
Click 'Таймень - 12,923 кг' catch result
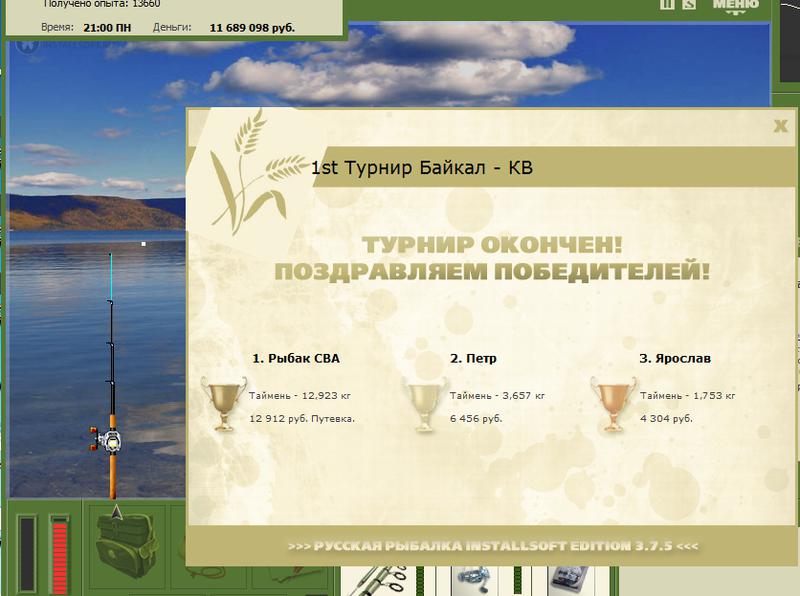coord(300,395)
